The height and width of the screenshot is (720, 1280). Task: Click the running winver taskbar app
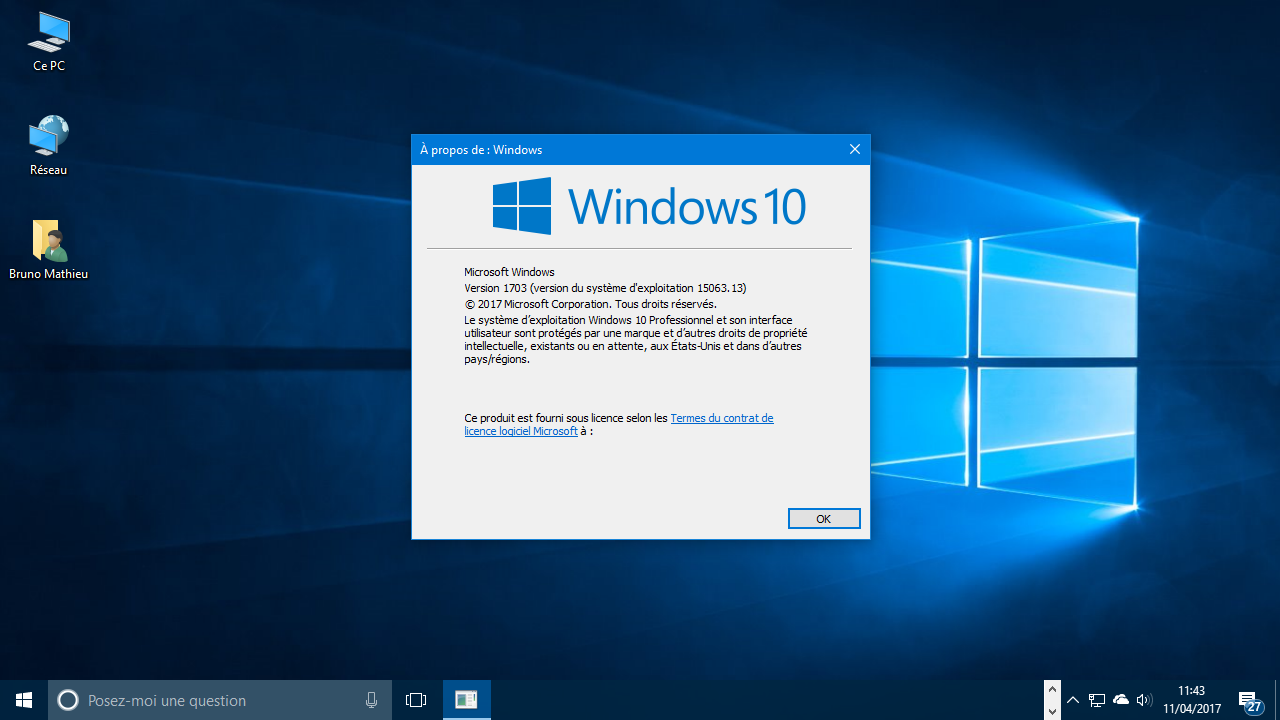pos(466,700)
